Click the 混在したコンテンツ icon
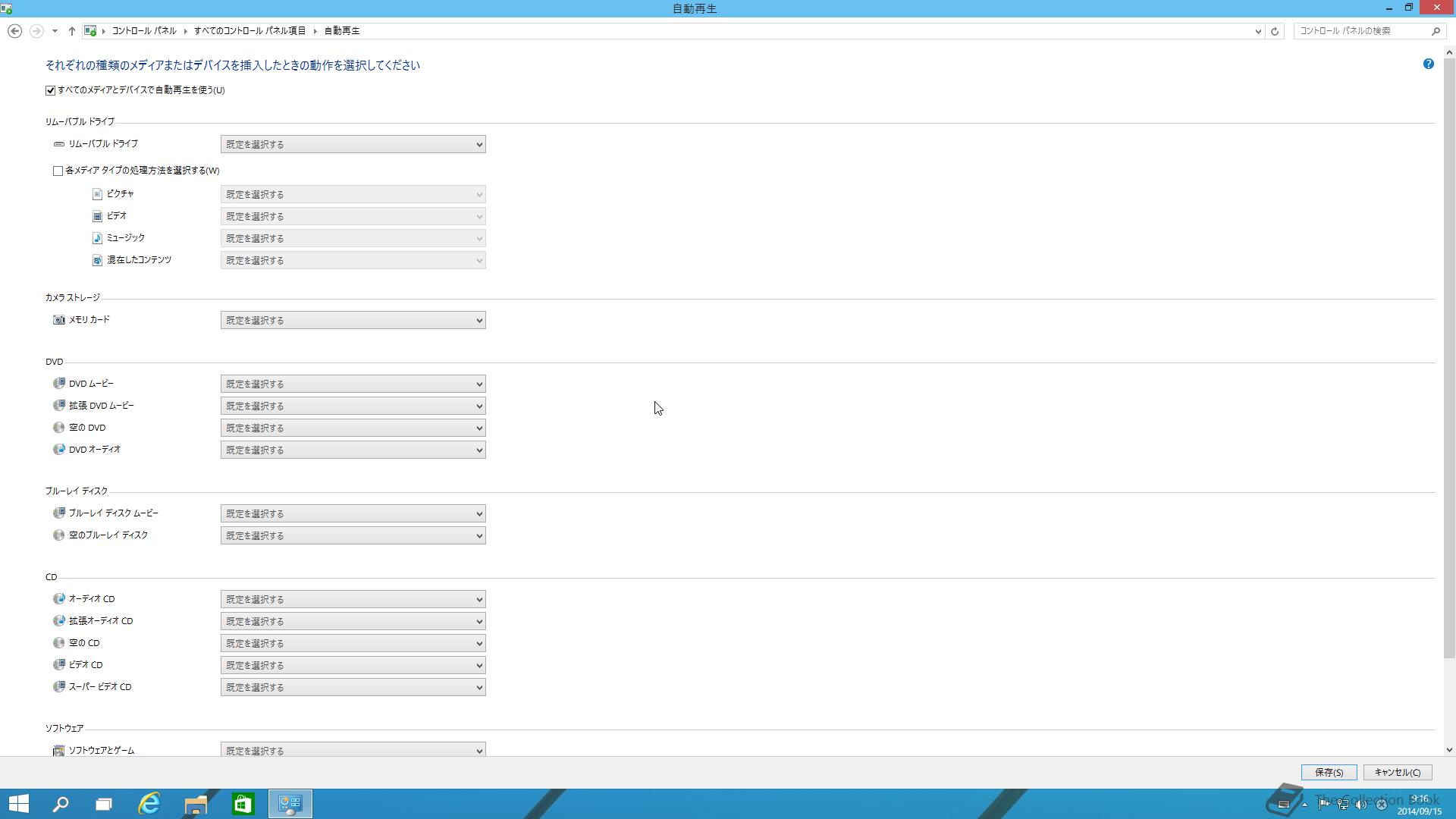Image resolution: width=1456 pixels, height=819 pixels. tap(97, 260)
